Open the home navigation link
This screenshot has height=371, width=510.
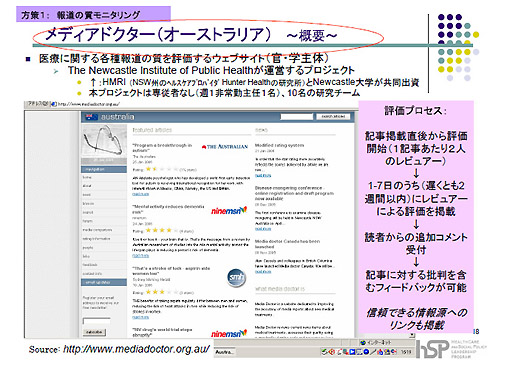click(87, 178)
